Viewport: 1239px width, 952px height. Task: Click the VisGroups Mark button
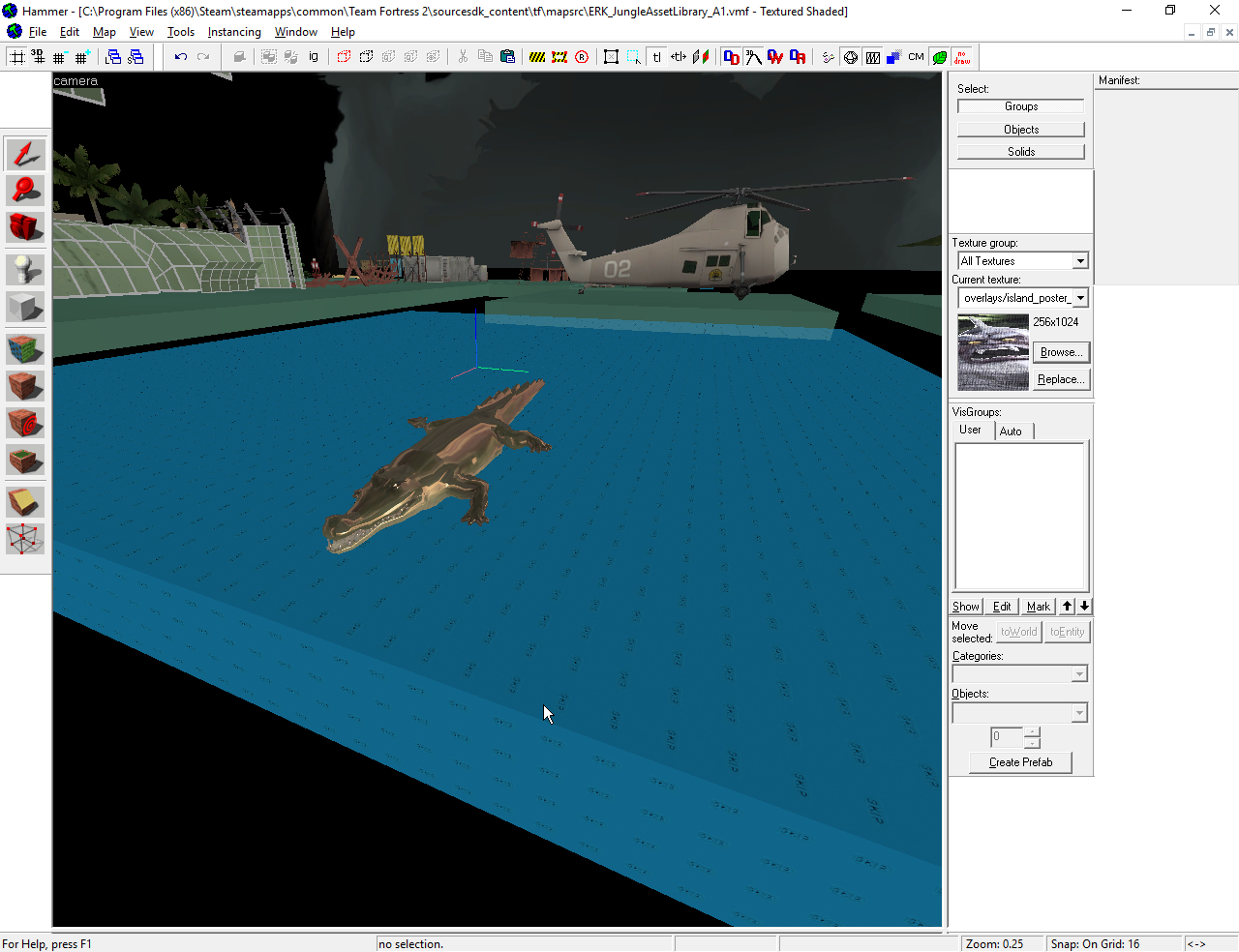click(1039, 607)
